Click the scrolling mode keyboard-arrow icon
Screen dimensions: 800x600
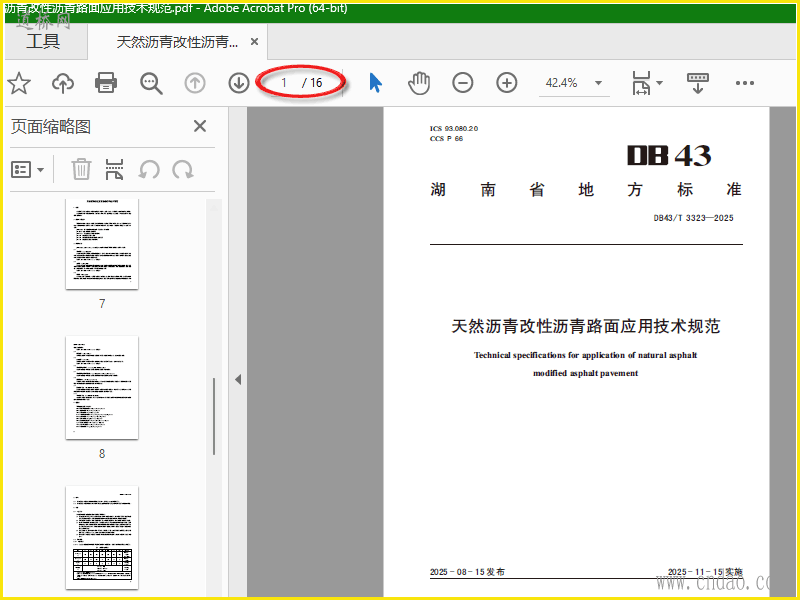[698, 83]
